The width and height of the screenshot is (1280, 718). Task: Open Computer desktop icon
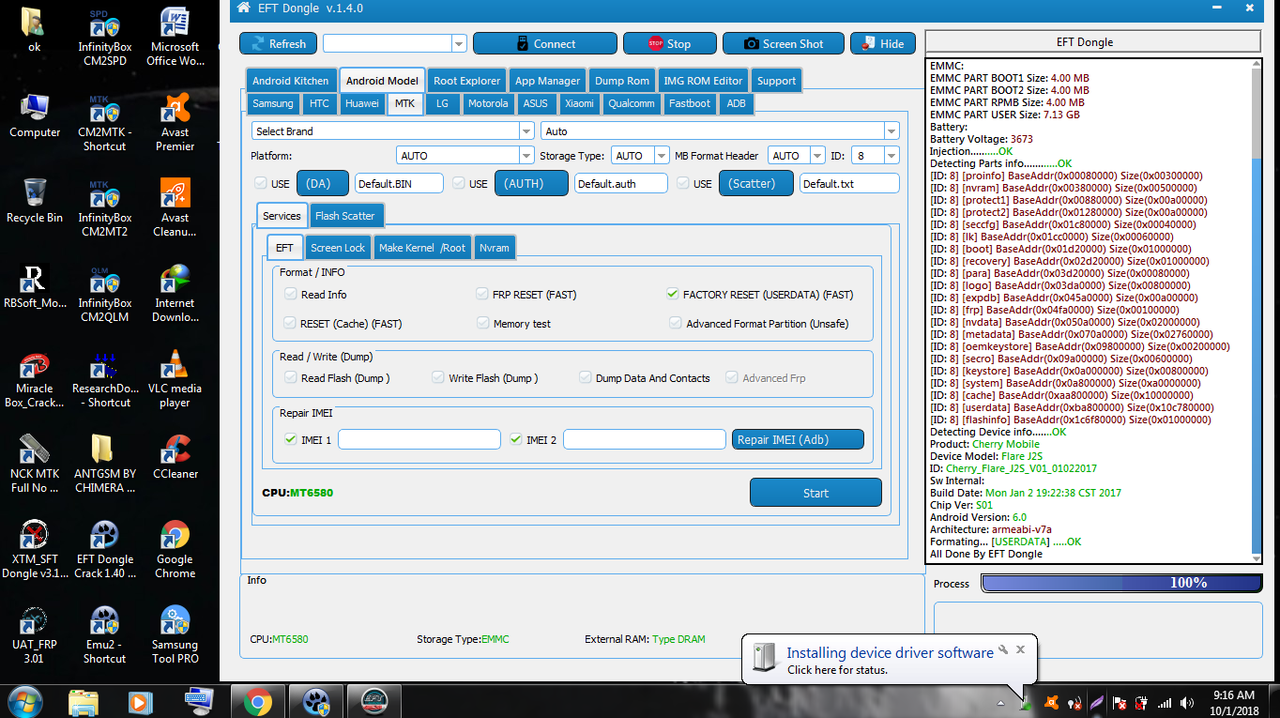pos(34,115)
